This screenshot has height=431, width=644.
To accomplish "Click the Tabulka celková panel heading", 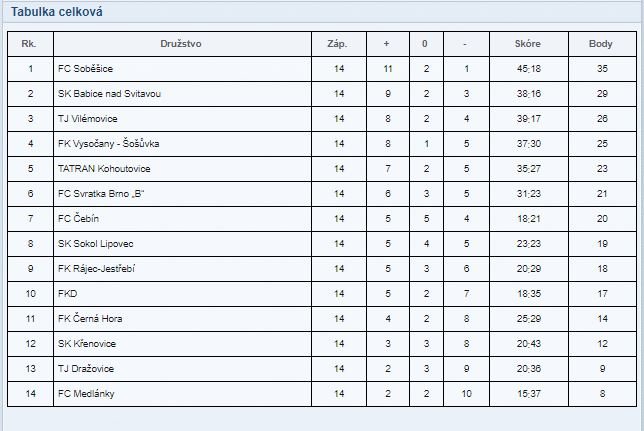I will click(x=57, y=12).
